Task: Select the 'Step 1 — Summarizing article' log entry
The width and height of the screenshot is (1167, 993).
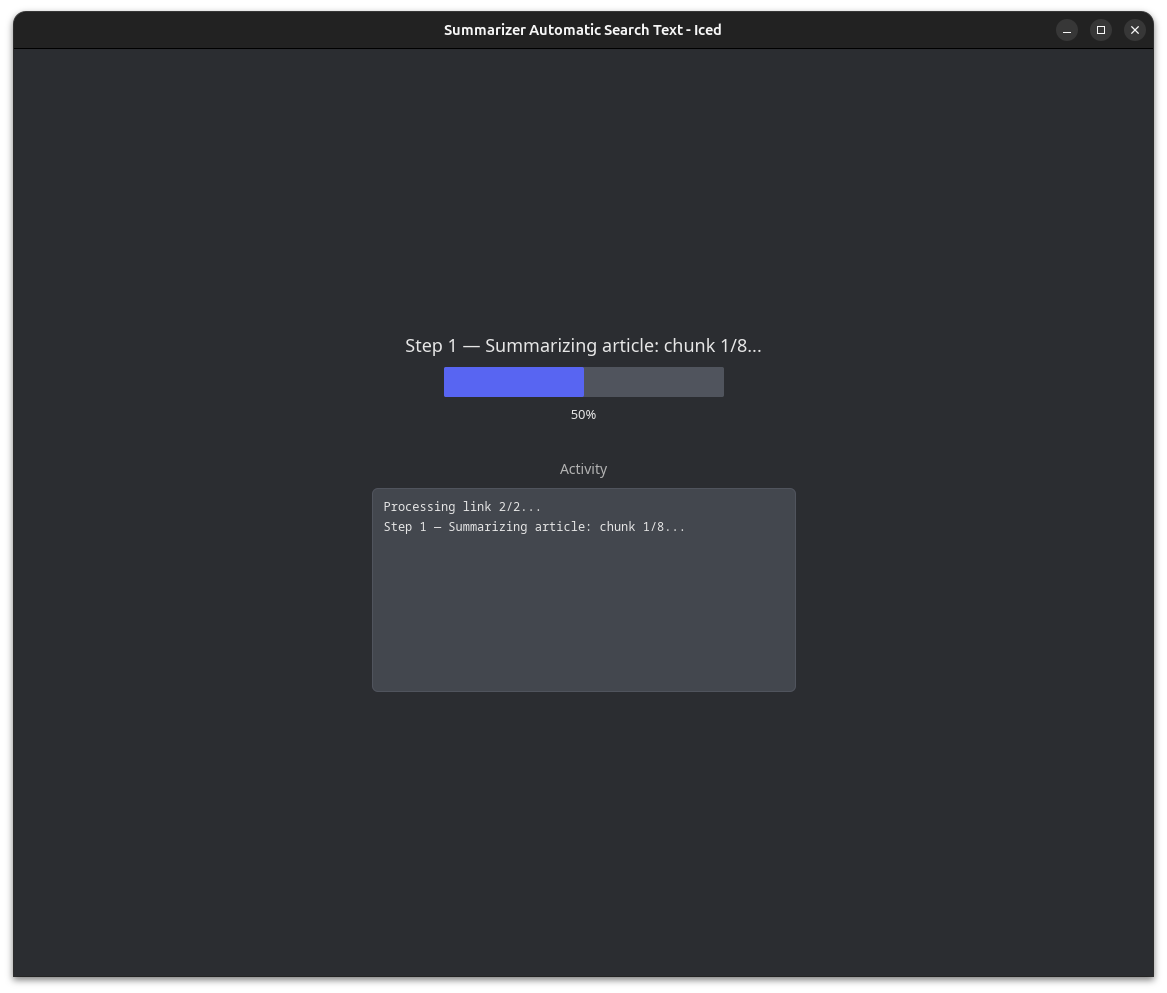Action: 534,527
